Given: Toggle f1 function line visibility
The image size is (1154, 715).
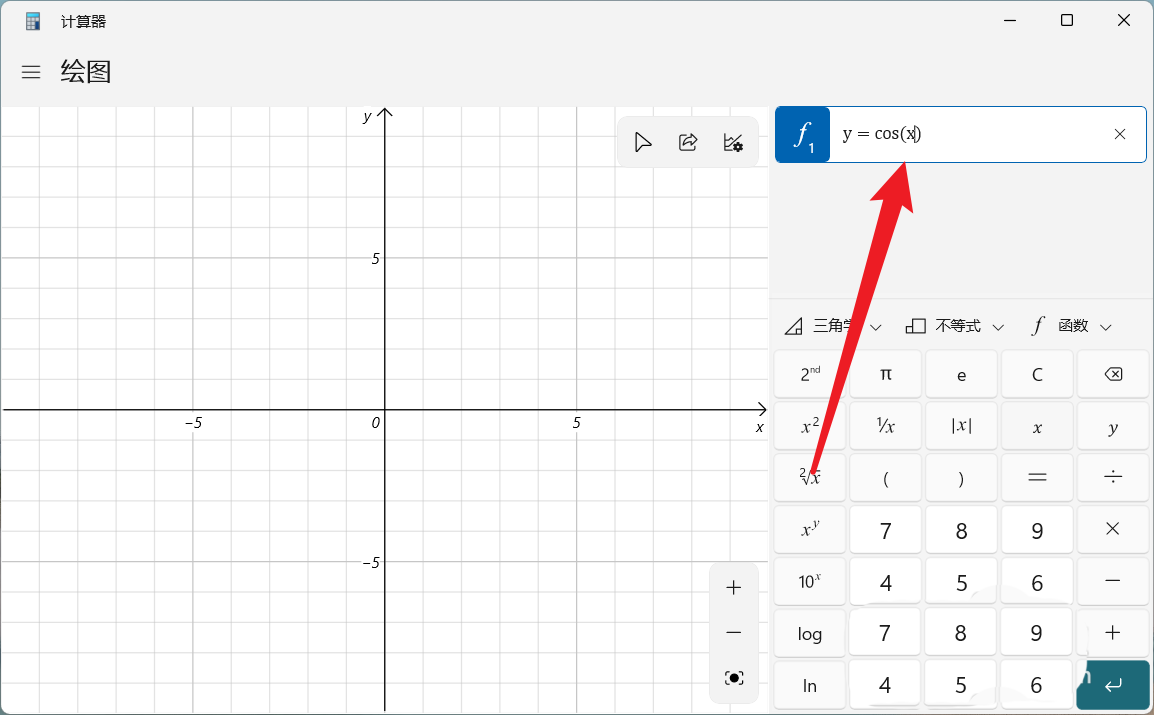Looking at the screenshot, I should [803, 134].
